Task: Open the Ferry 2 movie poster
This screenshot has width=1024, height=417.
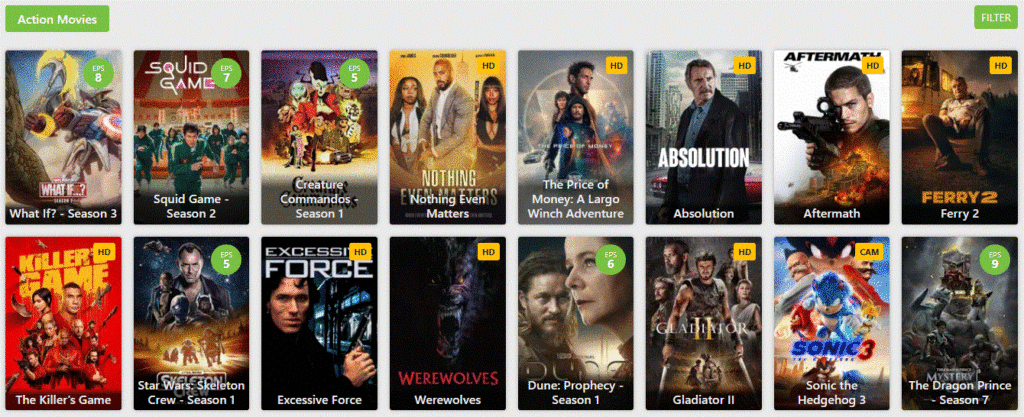Action: click(959, 138)
